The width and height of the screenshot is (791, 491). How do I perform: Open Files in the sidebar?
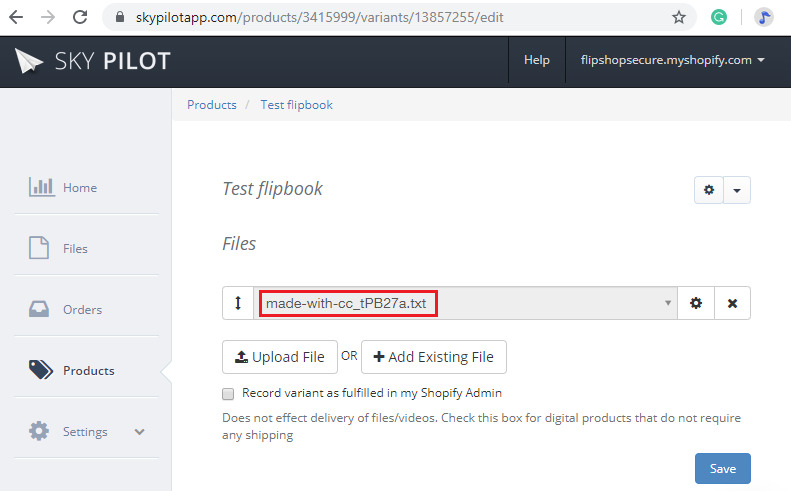75,249
